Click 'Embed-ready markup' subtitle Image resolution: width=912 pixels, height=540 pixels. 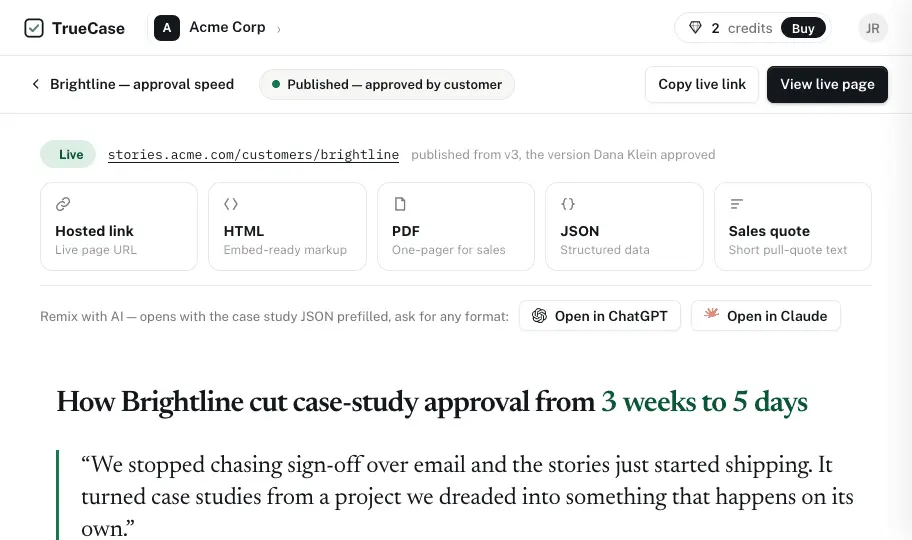[285, 250]
